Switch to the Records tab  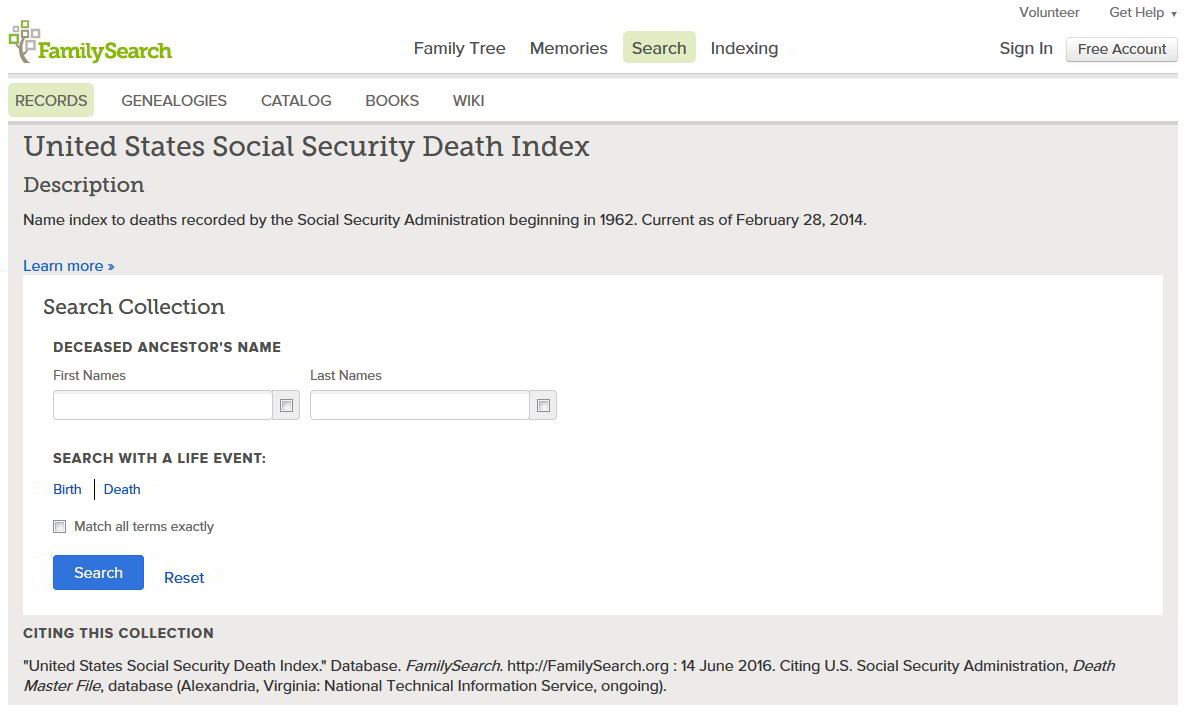(x=51, y=101)
